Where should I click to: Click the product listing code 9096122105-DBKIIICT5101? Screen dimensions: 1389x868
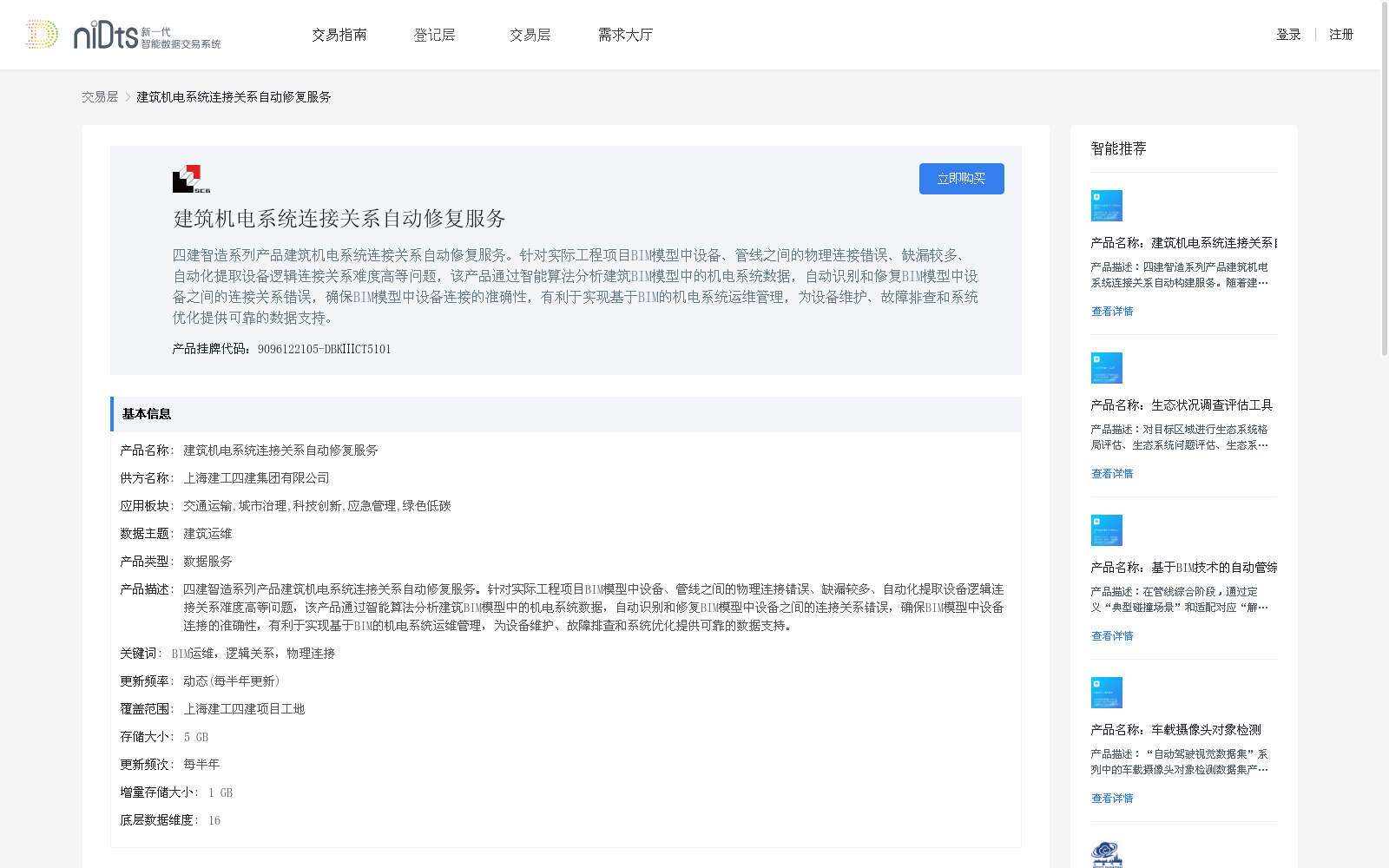point(325,350)
